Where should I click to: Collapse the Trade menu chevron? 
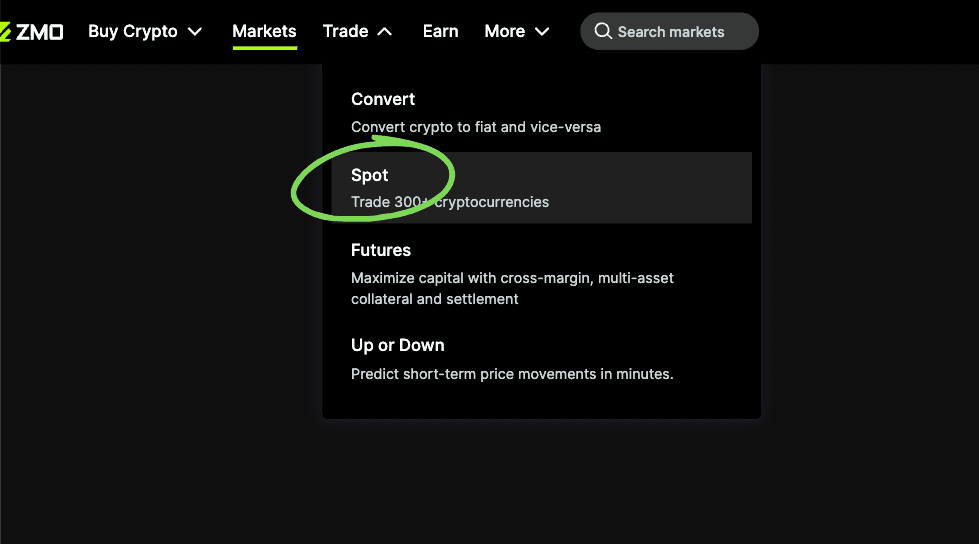pos(385,31)
